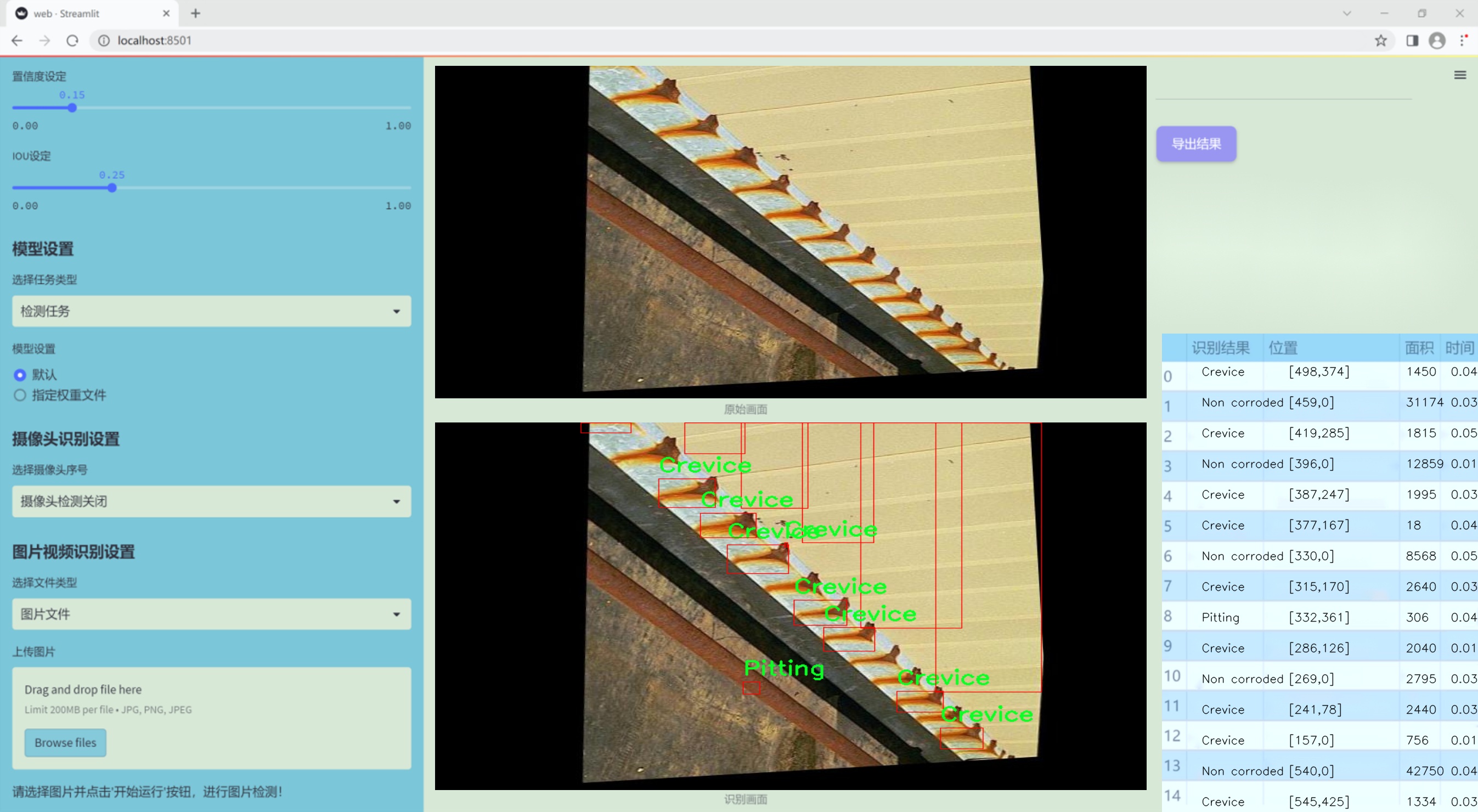This screenshot has height=812, width=1478.
Task: Open the 摄像头检测关闭 camera dropdown
Action: coord(211,501)
